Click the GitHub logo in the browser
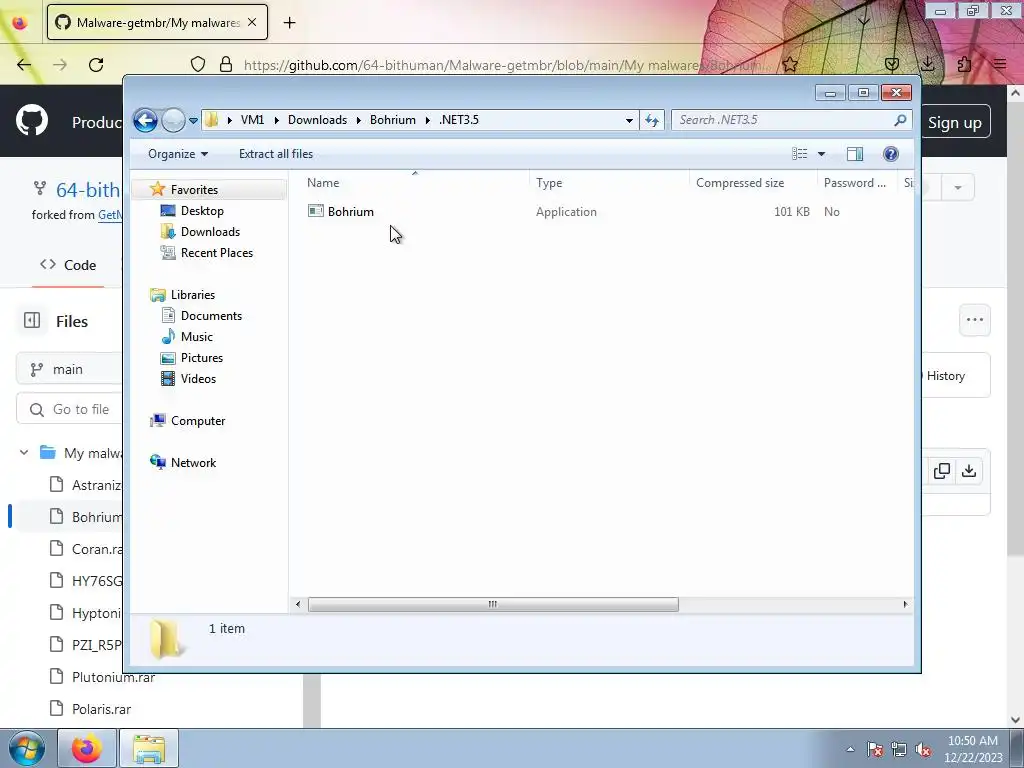 coord(32,121)
